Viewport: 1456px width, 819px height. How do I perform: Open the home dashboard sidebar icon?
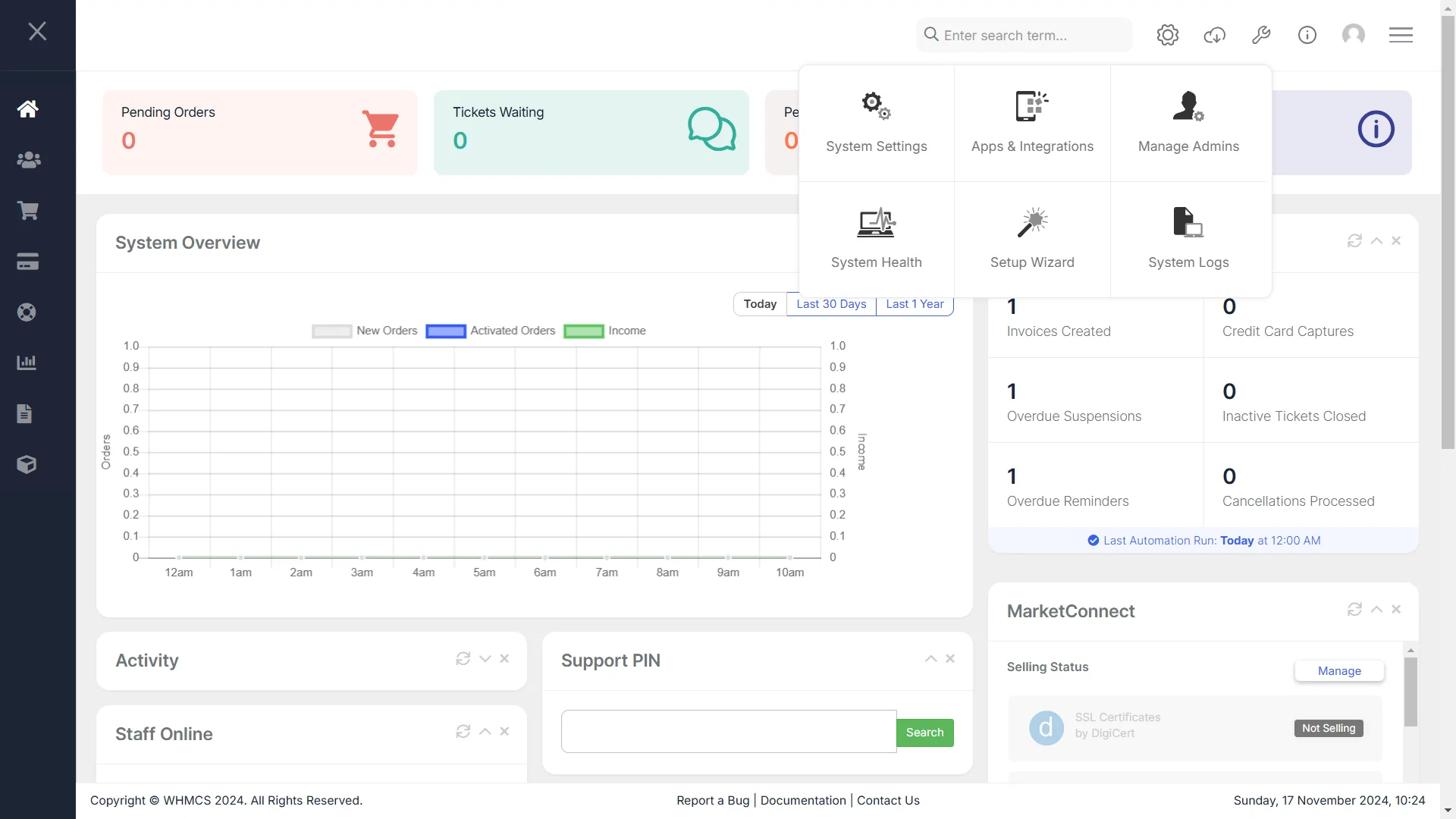28,108
